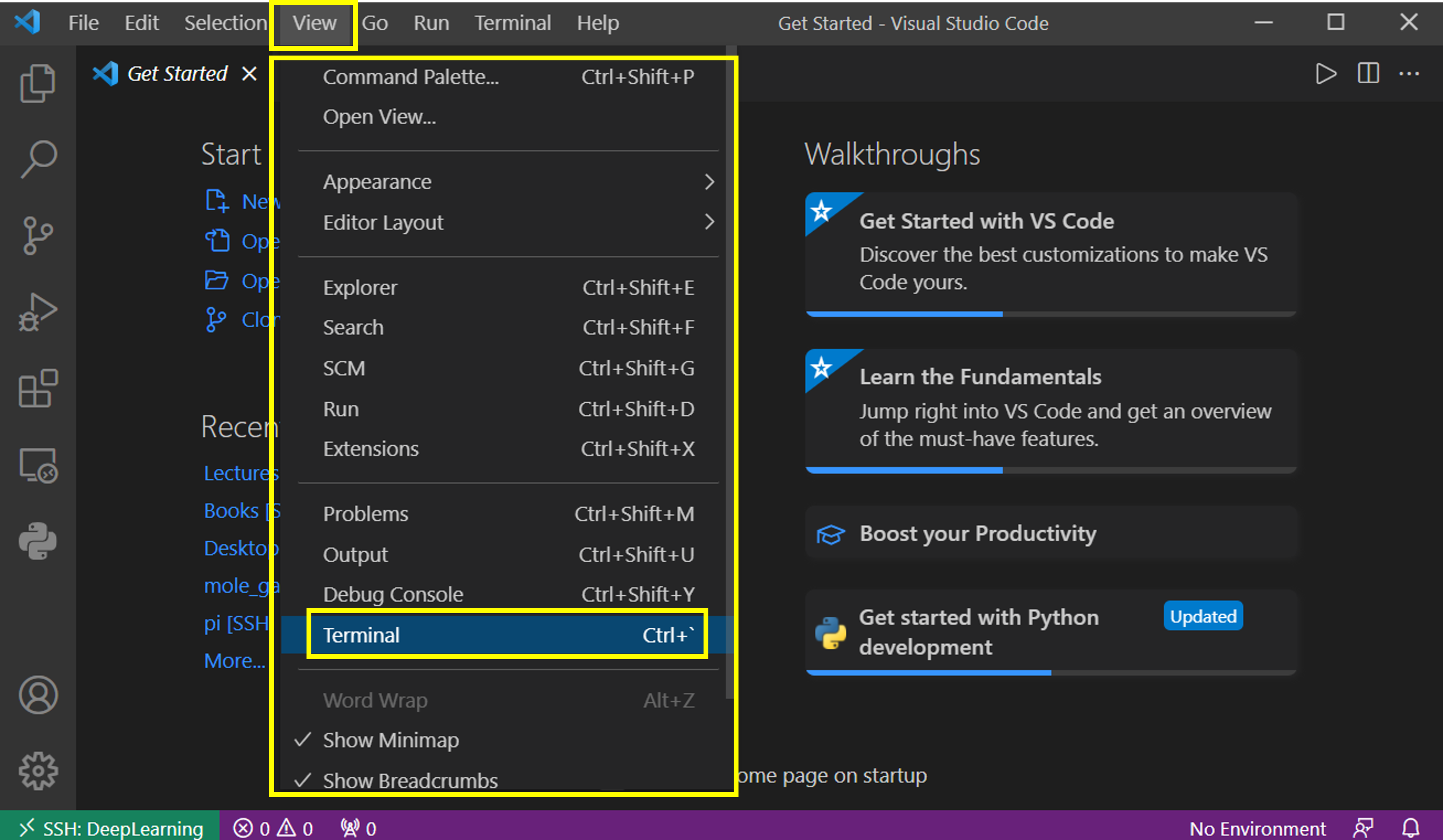Open the Go menu

(x=375, y=23)
